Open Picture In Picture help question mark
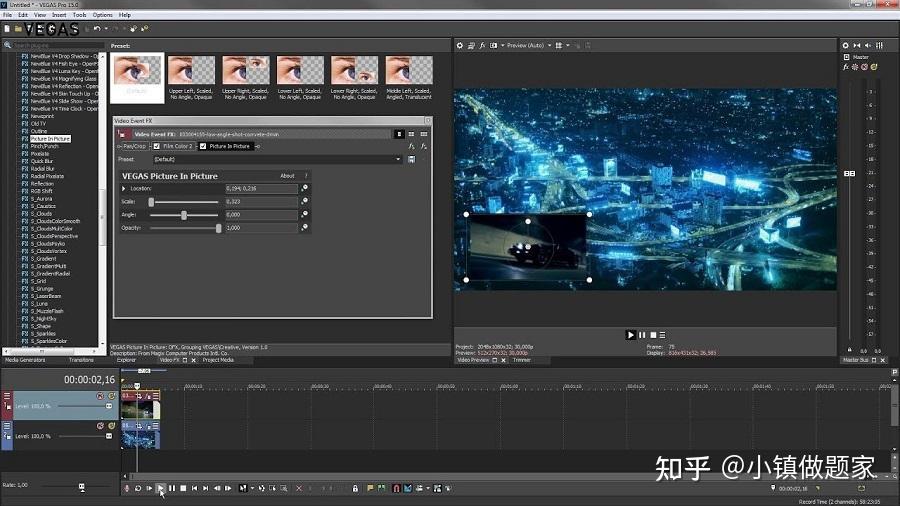 (x=306, y=176)
